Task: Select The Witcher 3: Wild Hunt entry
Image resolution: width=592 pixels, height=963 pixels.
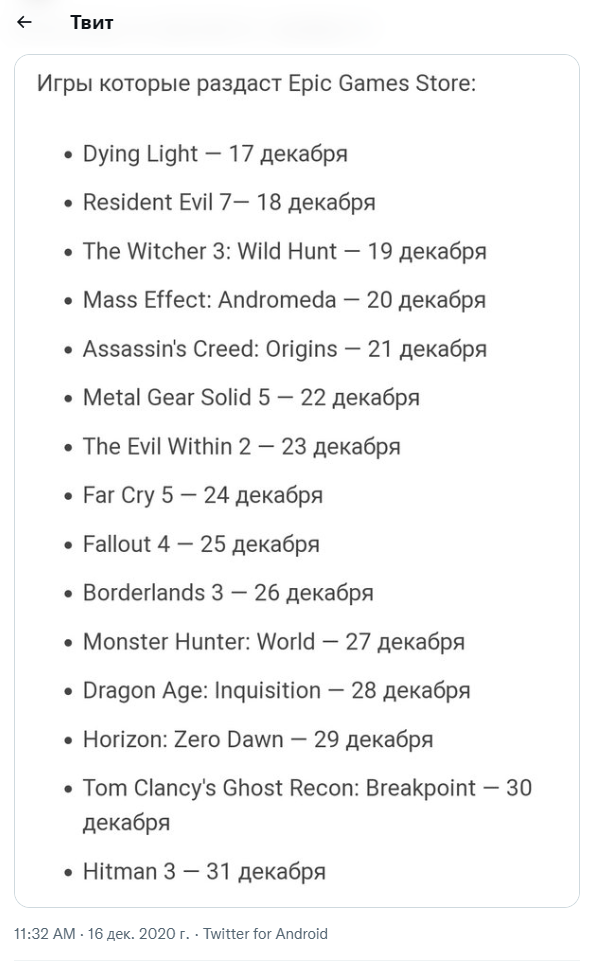Action: pos(285,251)
